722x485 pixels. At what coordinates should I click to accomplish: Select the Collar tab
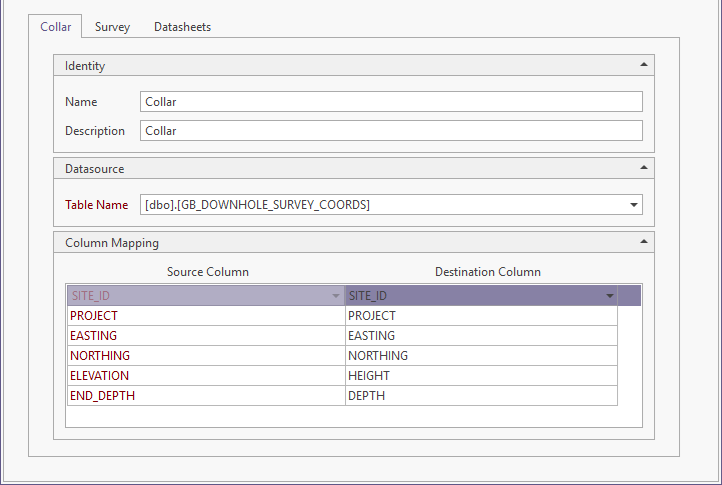pyautogui.click(x=55, y=27)
